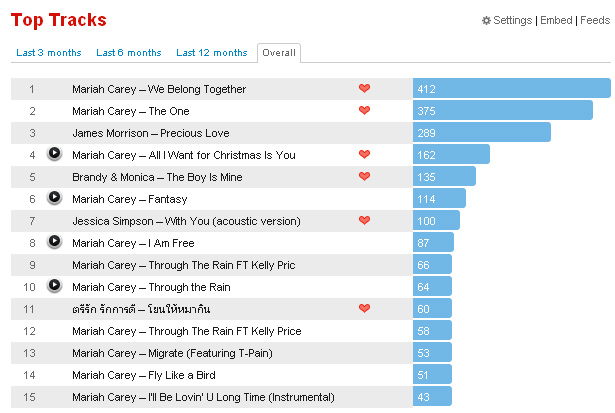615x413 pixels.
Task: Select the Last 12 months tab
Action: coord(212,53)
